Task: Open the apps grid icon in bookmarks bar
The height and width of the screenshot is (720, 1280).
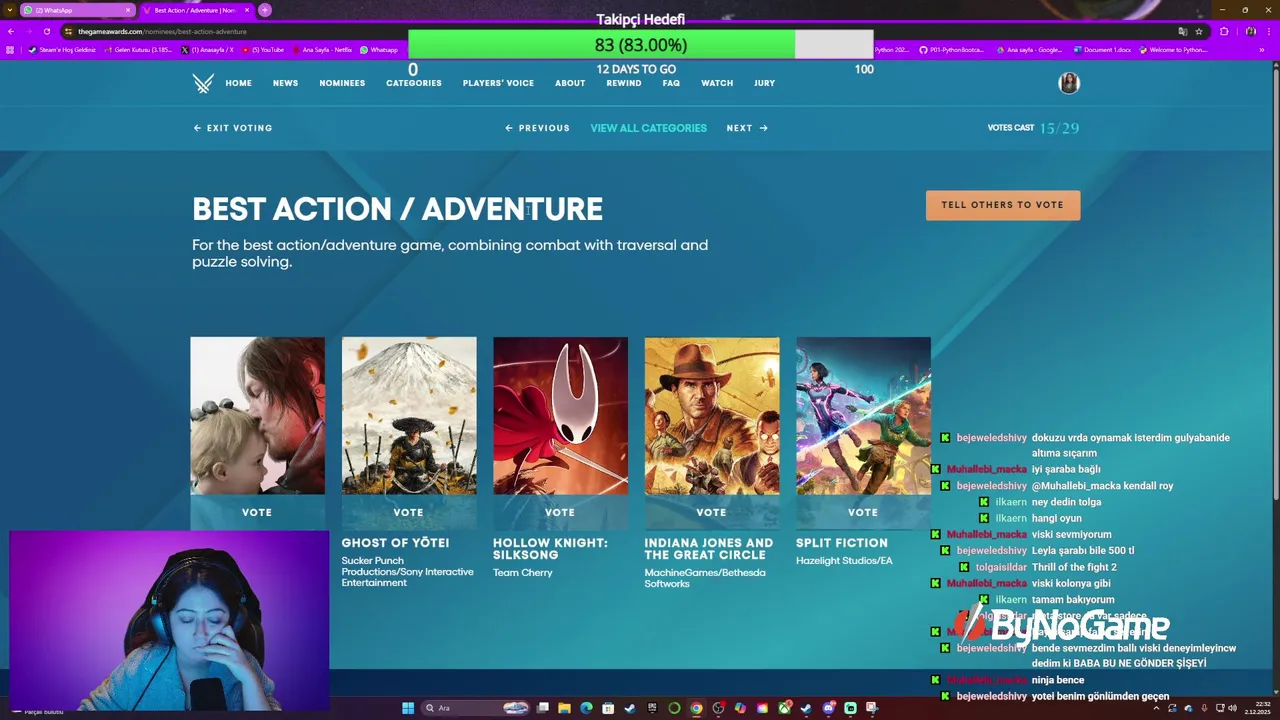Action: point(10,50)
